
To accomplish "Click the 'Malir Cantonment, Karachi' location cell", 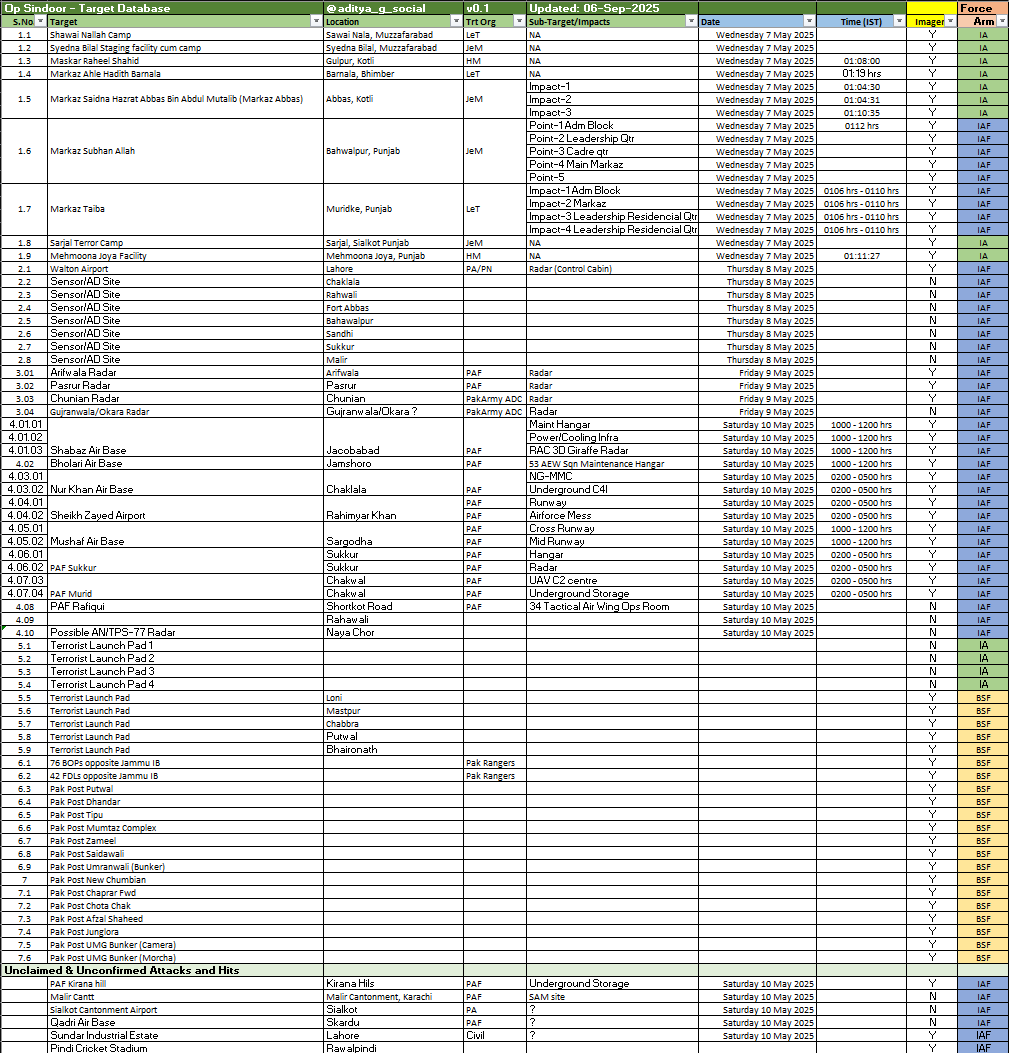I will point(394,997).
